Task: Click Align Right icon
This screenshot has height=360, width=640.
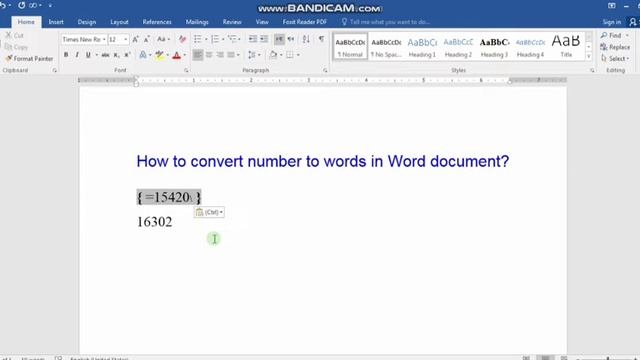Action: click(x=220, y=55)
